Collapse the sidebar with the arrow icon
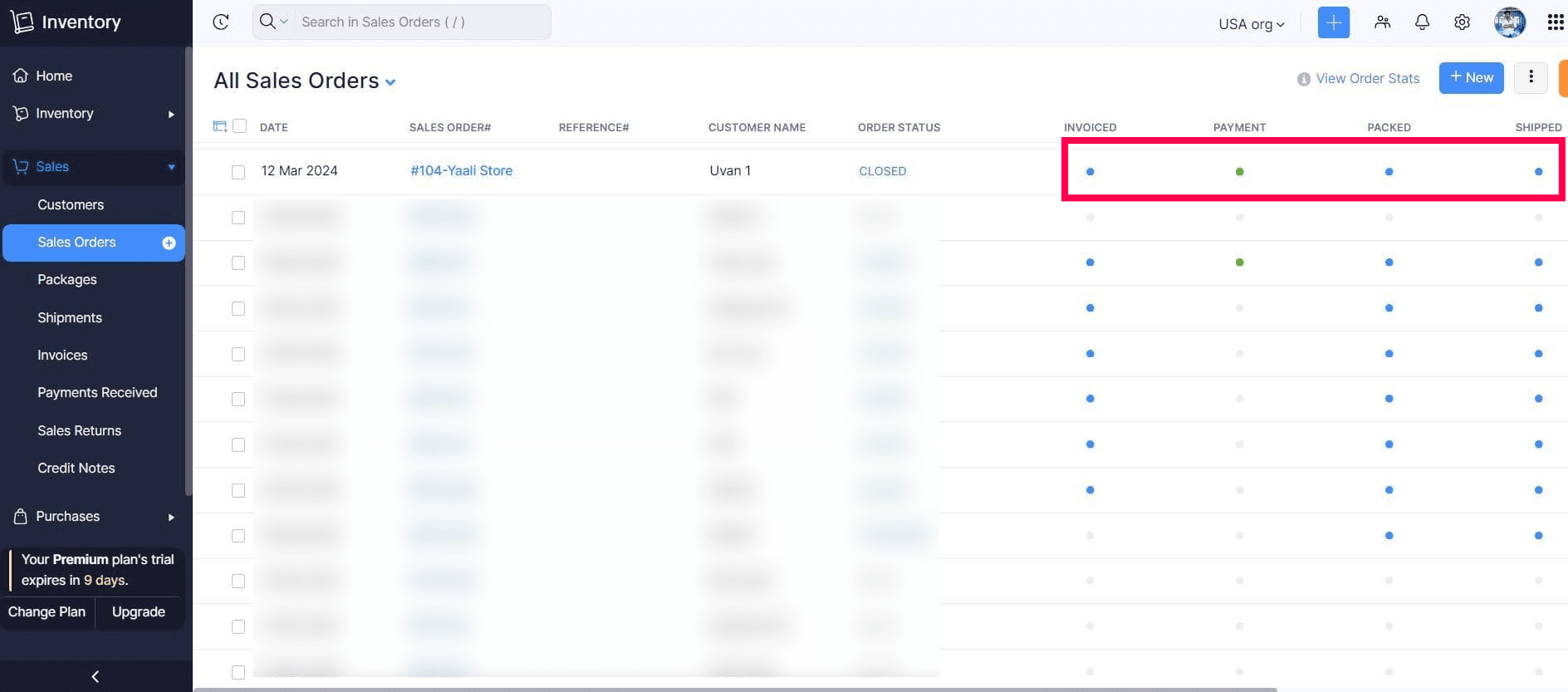 pos(96,676)
